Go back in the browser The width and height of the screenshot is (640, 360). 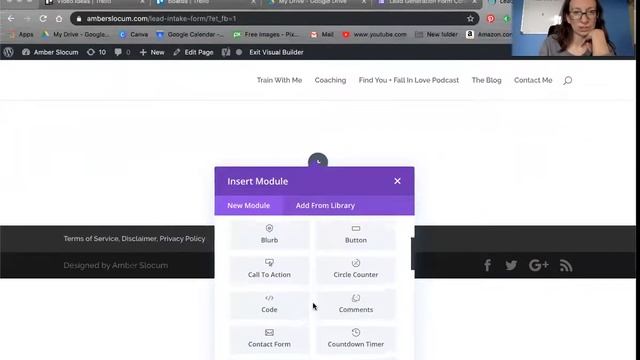[11, 19]
